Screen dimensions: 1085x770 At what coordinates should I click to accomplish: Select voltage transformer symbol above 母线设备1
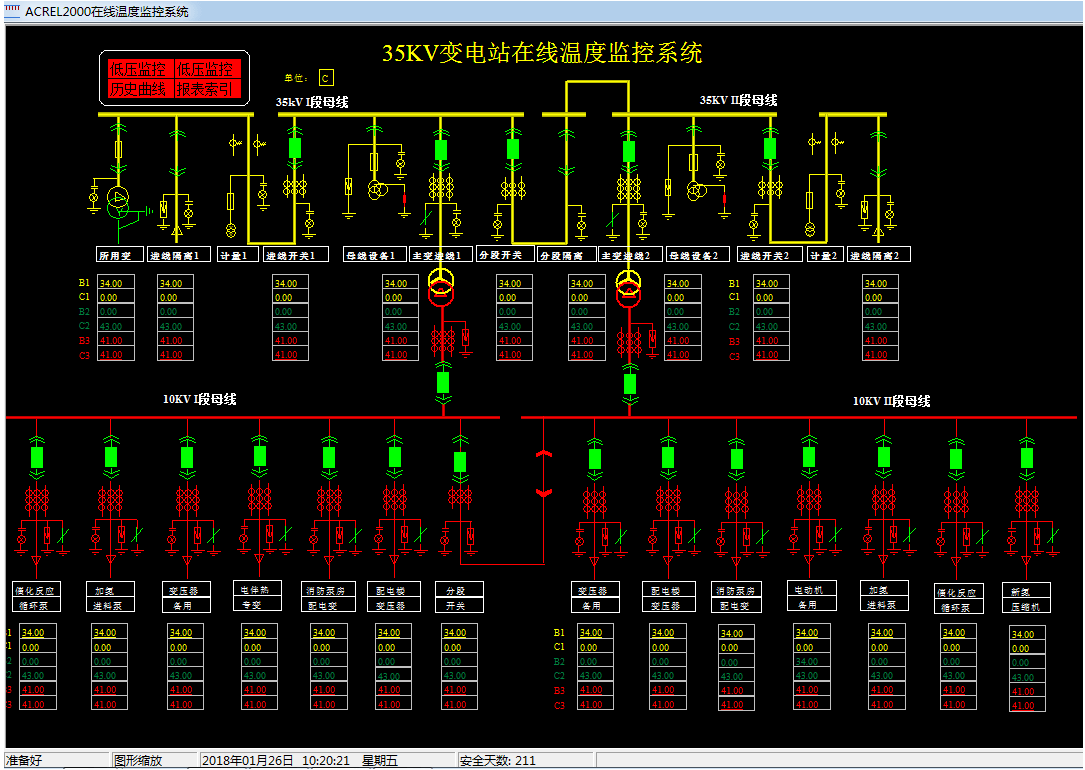pos(377,189)
